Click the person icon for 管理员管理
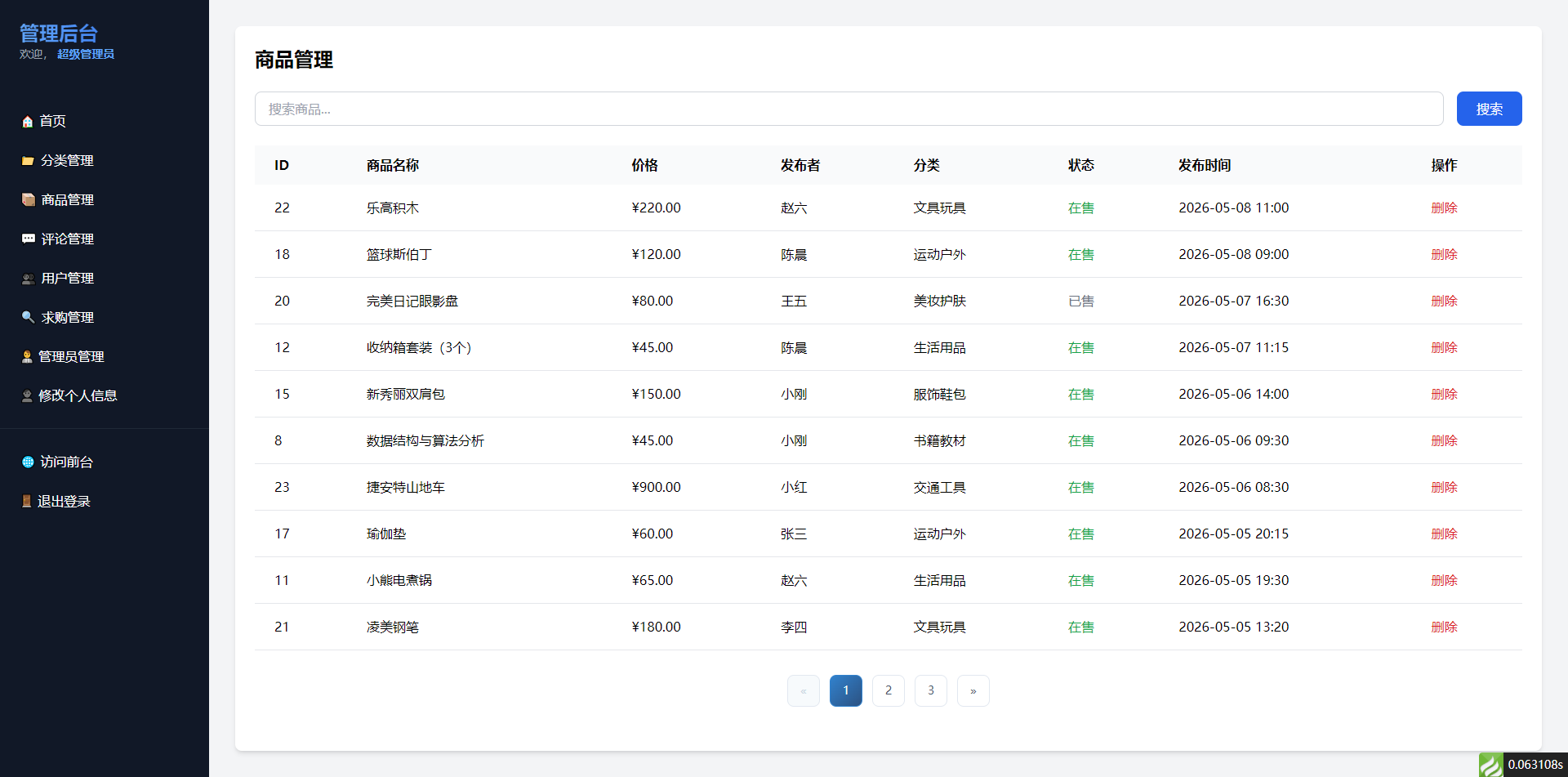Screen dimensions: 1568x777 tap(27, 357)
